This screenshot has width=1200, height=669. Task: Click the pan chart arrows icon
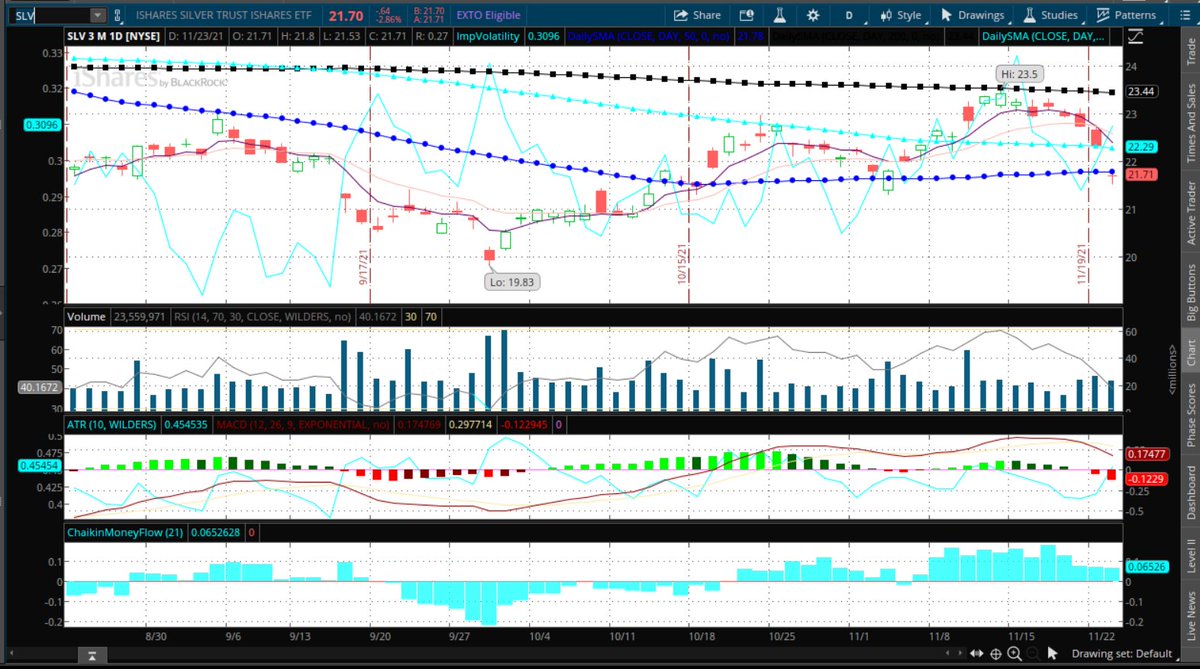(x=976, y=653)
